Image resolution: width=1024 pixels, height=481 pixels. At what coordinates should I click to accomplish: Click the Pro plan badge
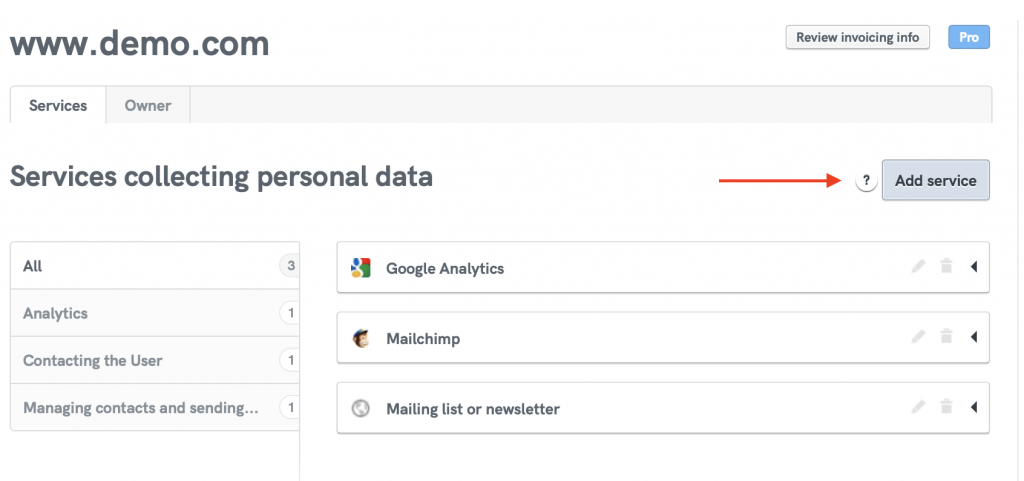click(968, 38)
